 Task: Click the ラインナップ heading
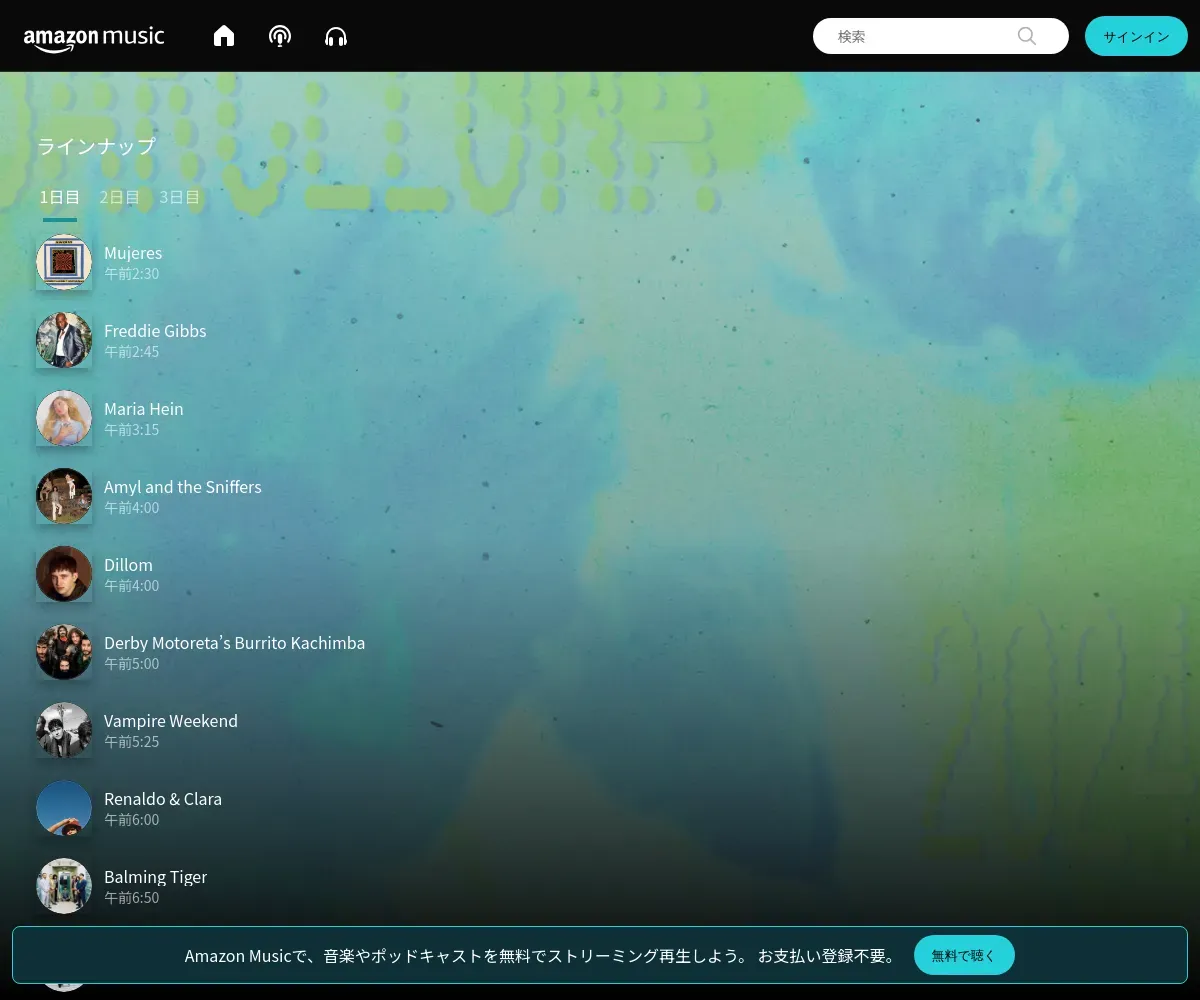(96, 146)
